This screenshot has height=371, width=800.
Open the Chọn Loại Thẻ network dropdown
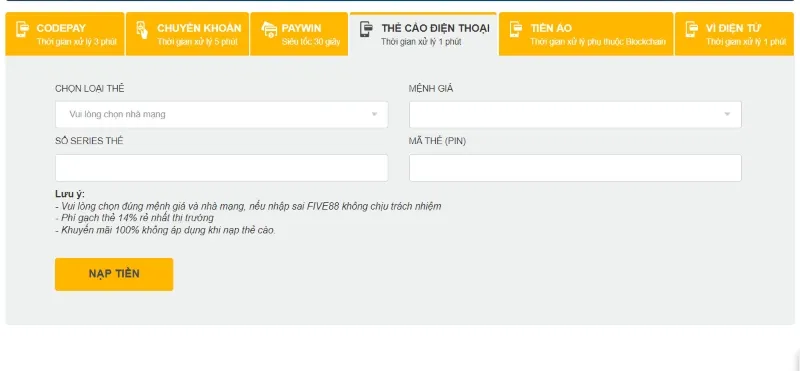221,114
